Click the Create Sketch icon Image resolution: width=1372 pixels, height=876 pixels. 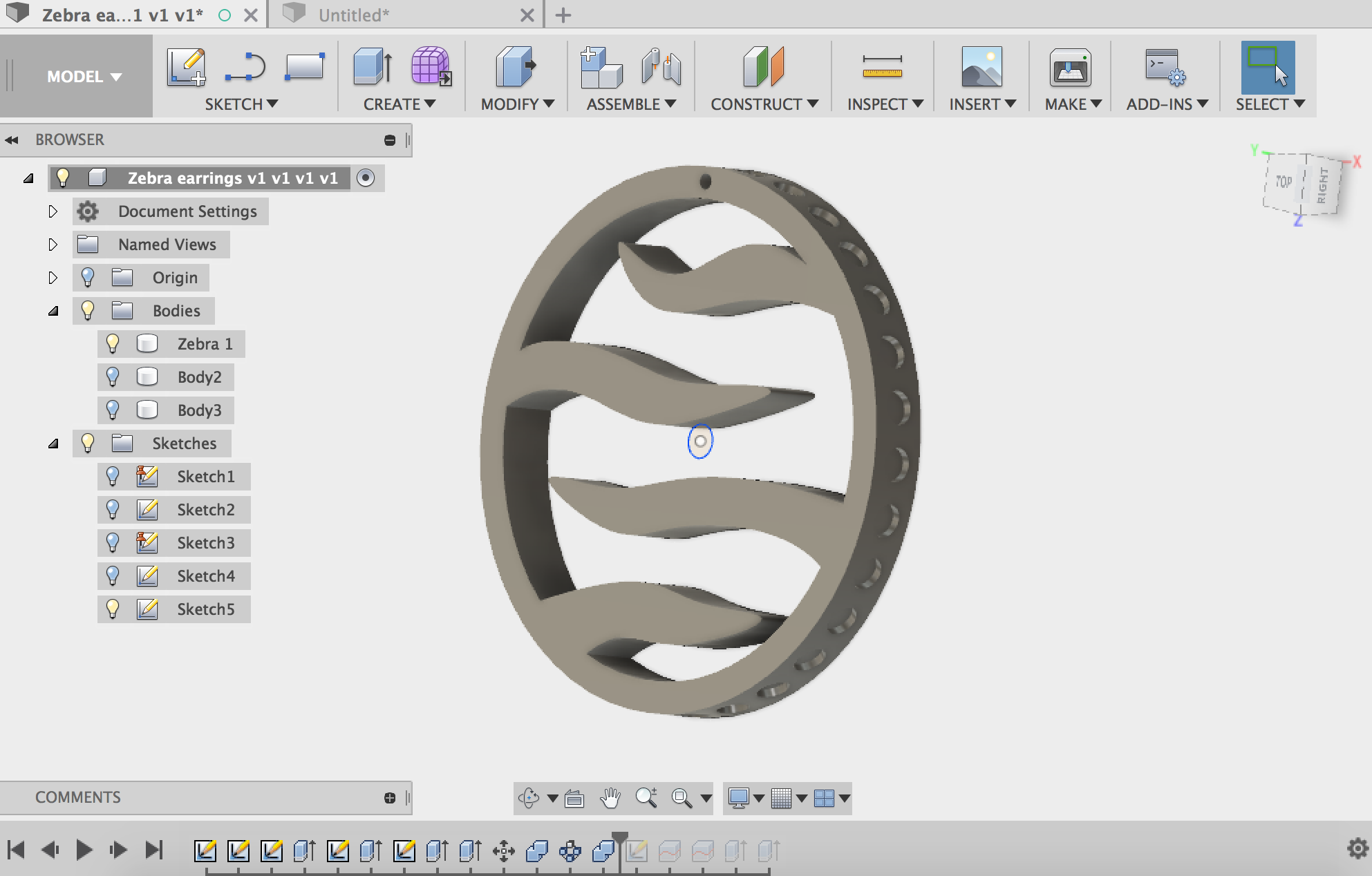coord(186,67)
